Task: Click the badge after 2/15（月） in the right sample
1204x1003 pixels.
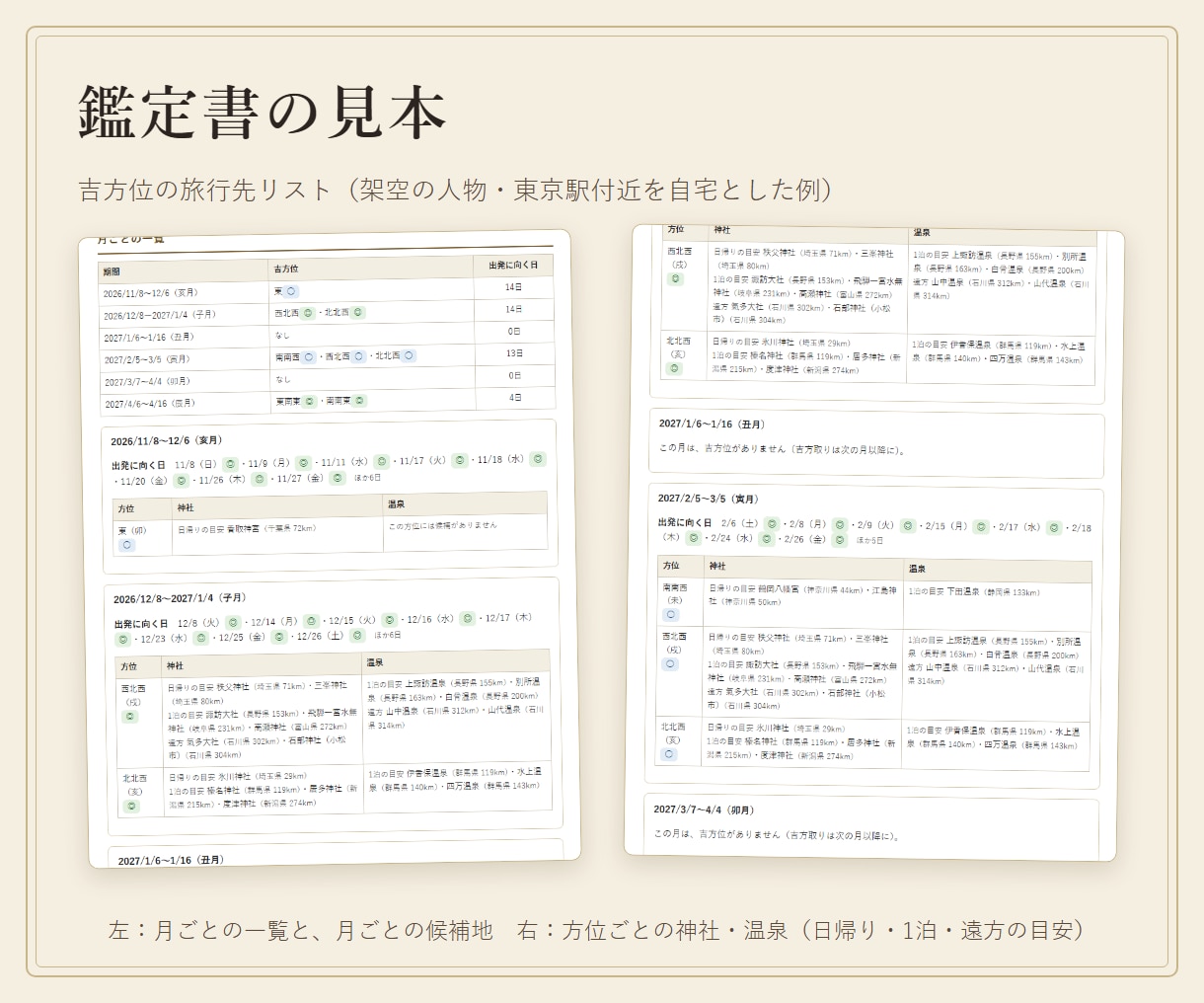Action: tap(981, 527)
